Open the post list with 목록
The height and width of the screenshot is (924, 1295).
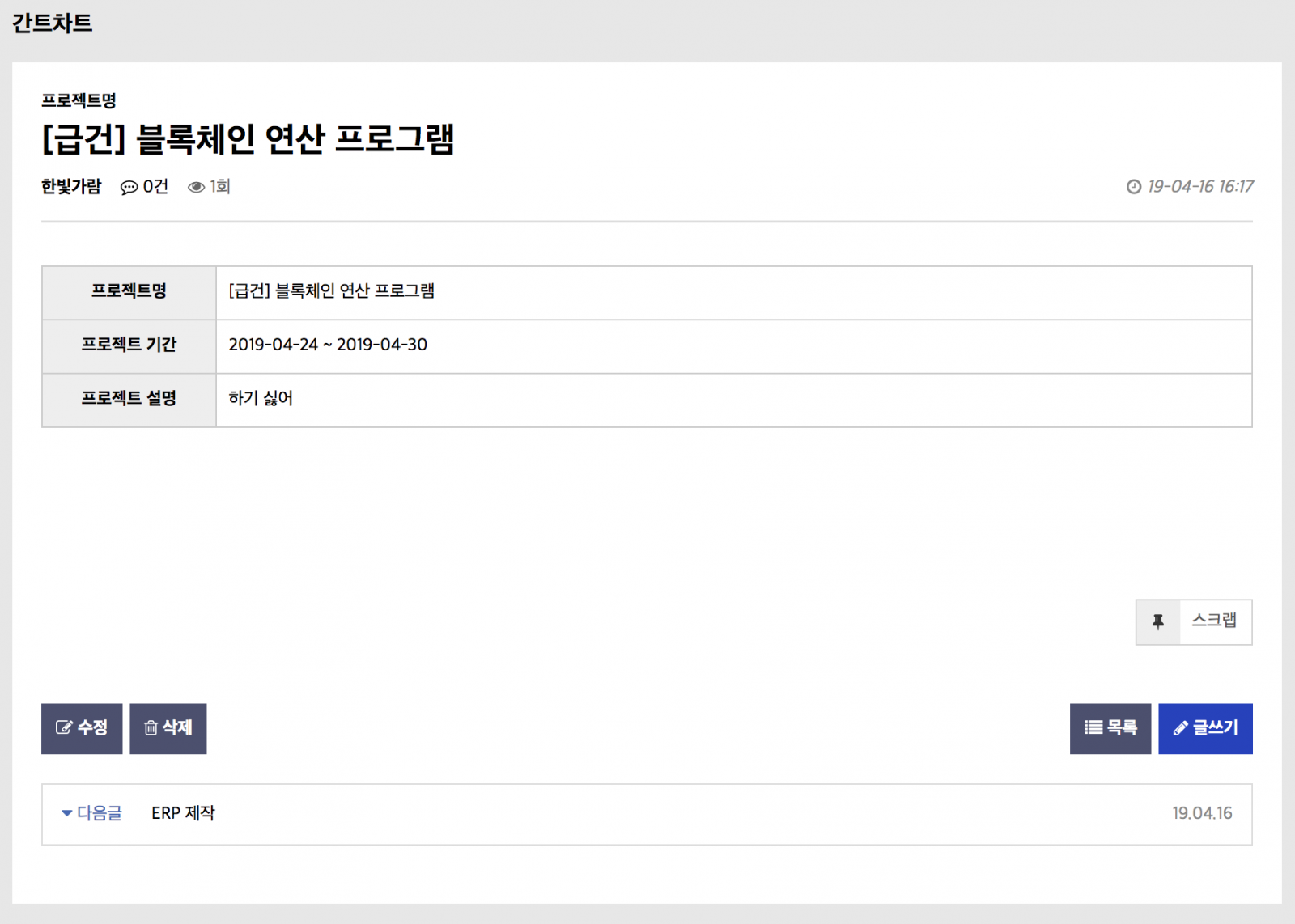[1110, 728]
